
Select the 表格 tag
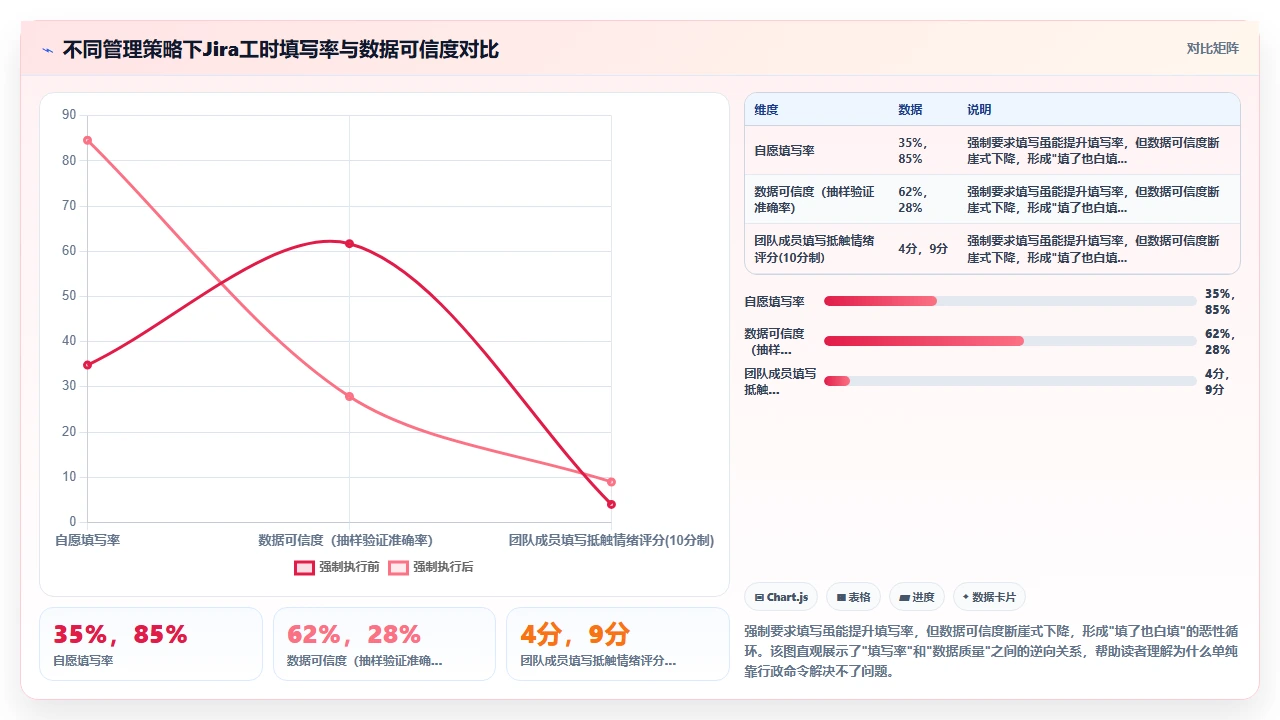point(853,597)
